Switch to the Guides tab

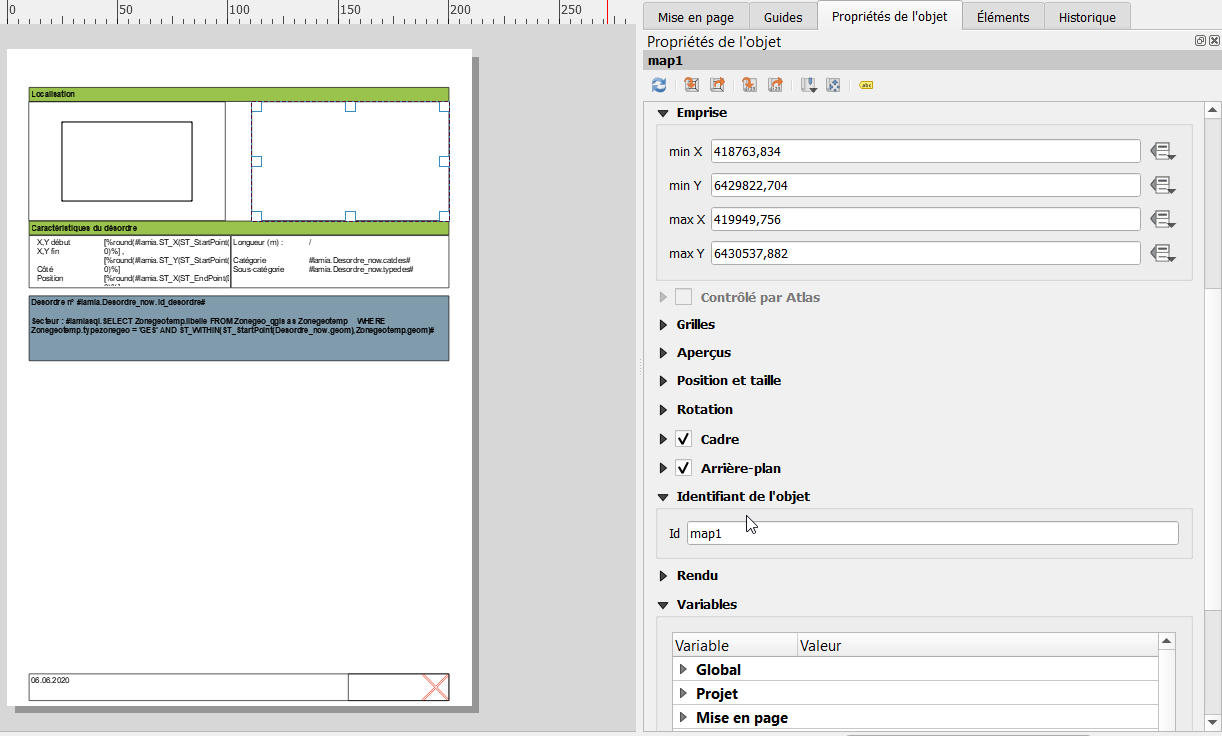(783, 17)
